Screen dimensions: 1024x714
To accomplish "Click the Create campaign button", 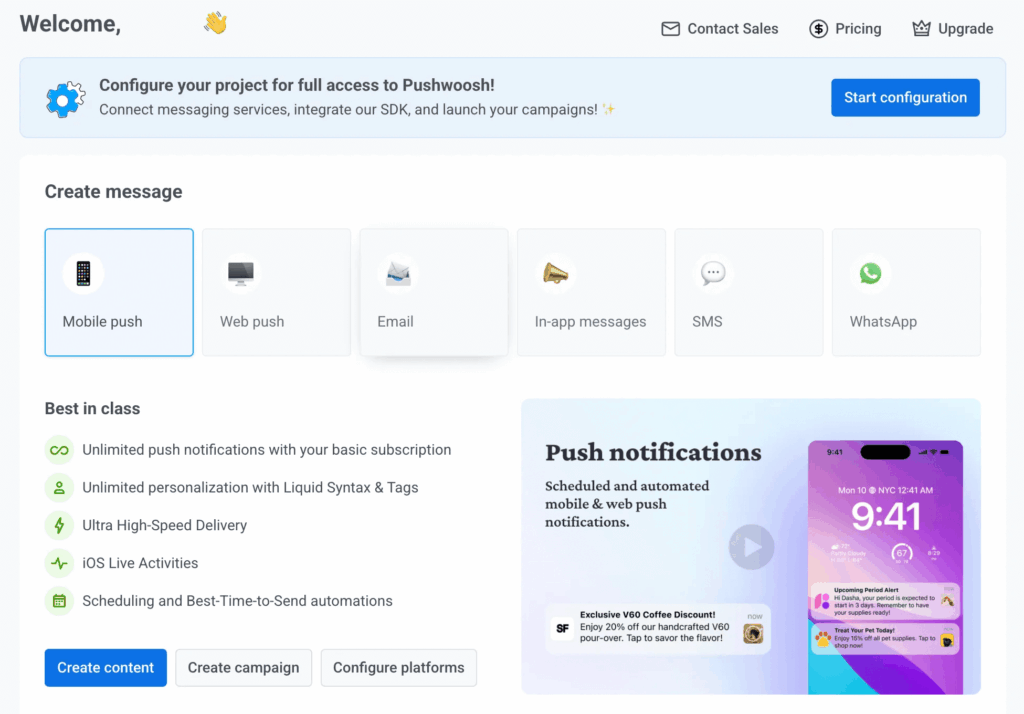I will (243, 667).
